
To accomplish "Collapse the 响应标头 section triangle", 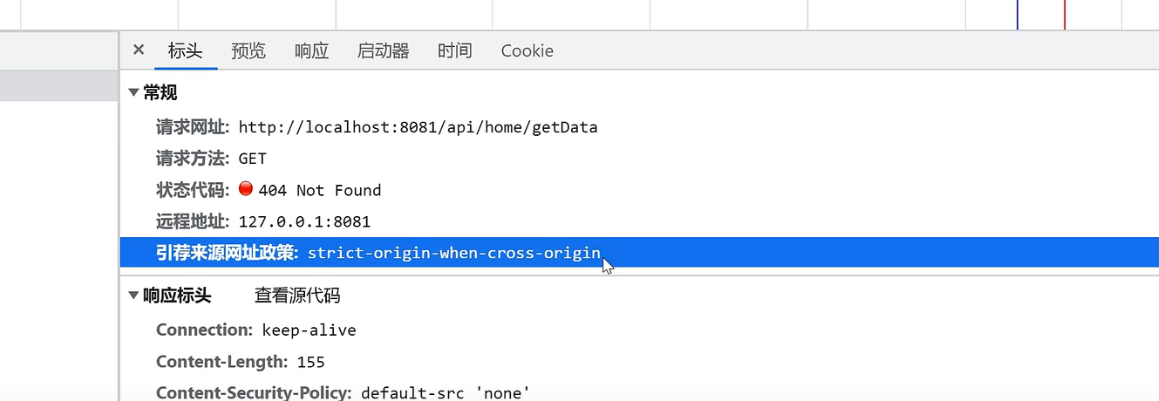I will click(x=134, y=296).
